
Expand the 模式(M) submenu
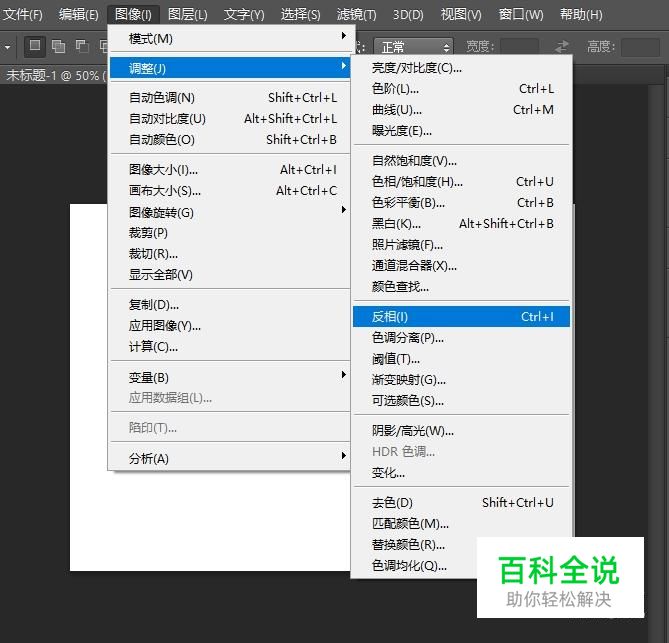pos(230,38)
